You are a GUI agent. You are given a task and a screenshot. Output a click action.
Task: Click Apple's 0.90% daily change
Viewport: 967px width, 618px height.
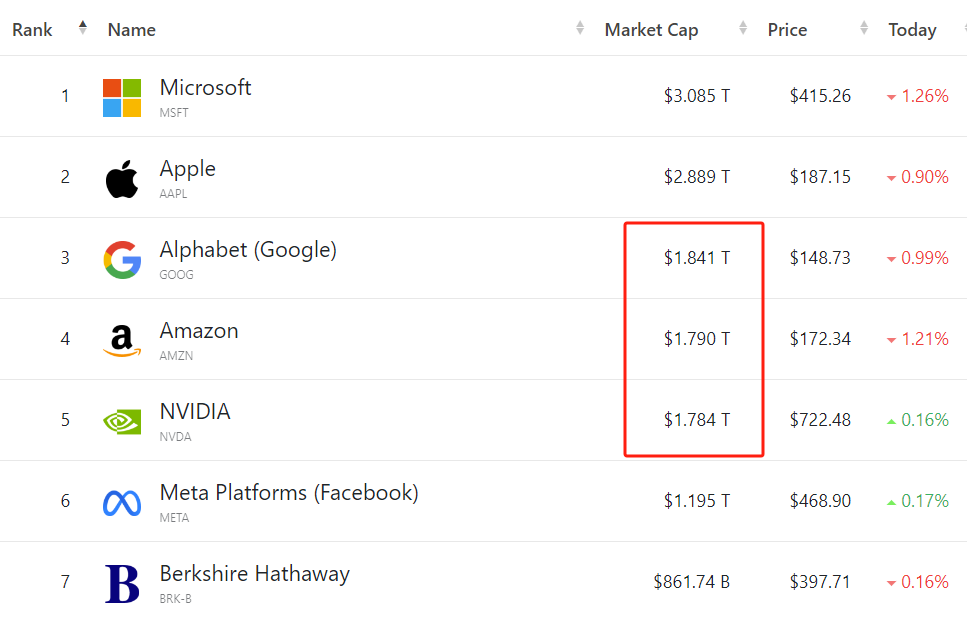pyautogui.click(x=924, y=177)
